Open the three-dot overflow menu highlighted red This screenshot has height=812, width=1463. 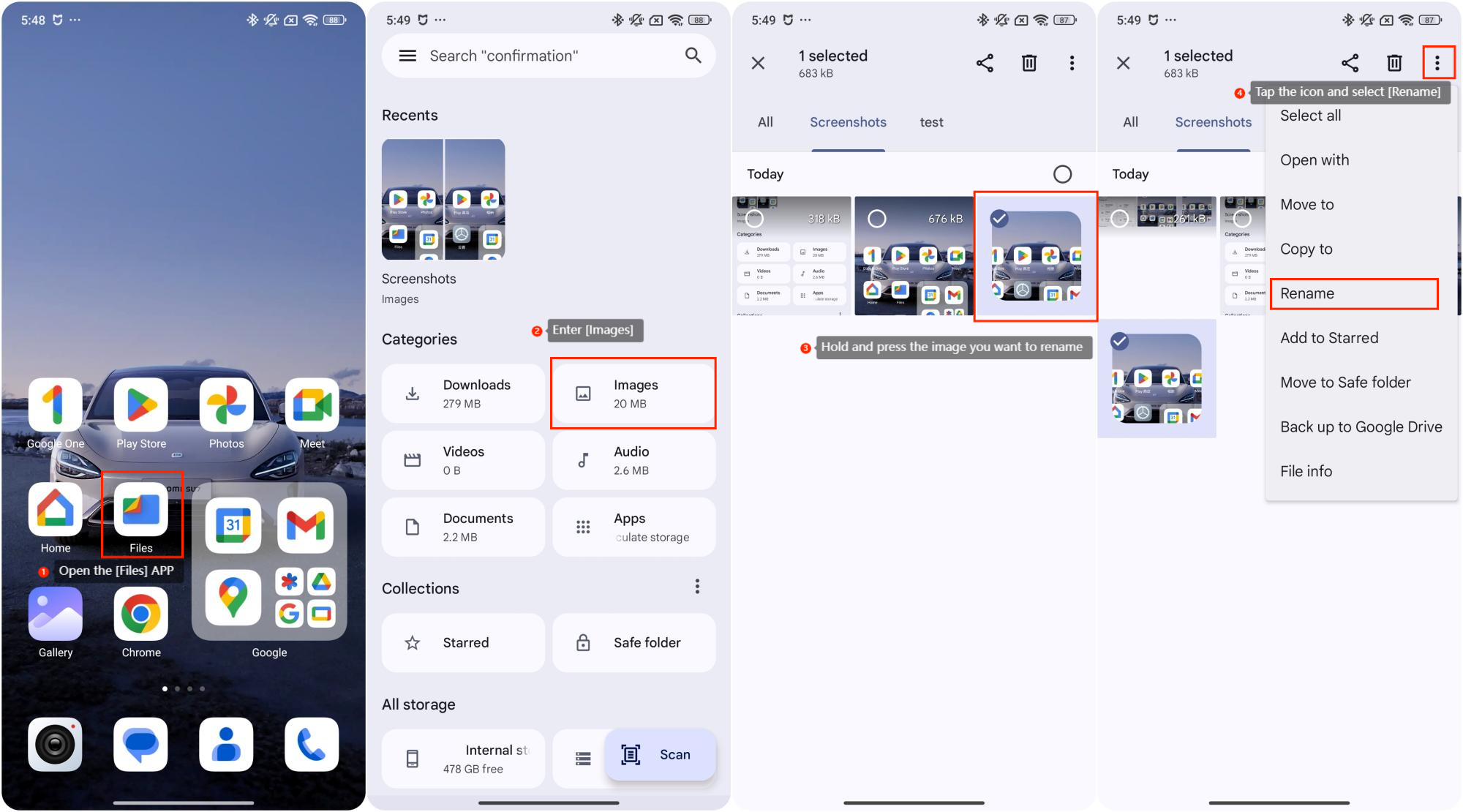point(1437,63)
